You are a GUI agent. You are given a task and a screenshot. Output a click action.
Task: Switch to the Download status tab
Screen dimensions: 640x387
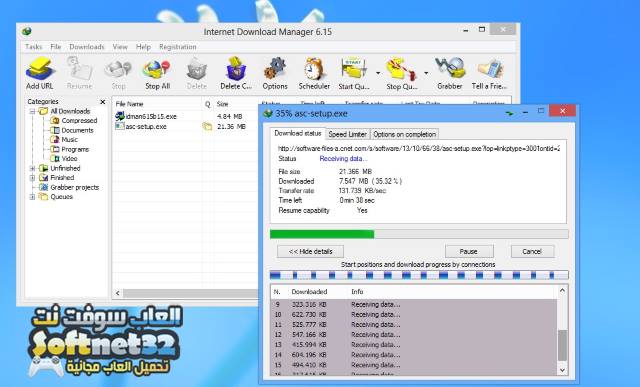click(298, 133)
